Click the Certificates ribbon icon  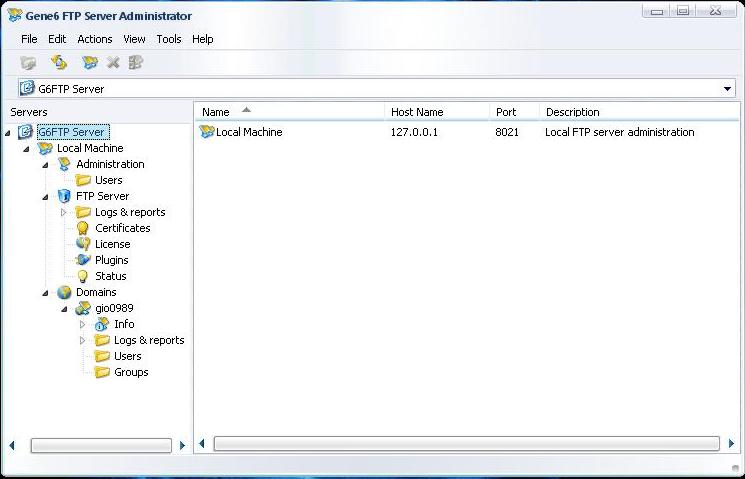coord(83,228)
